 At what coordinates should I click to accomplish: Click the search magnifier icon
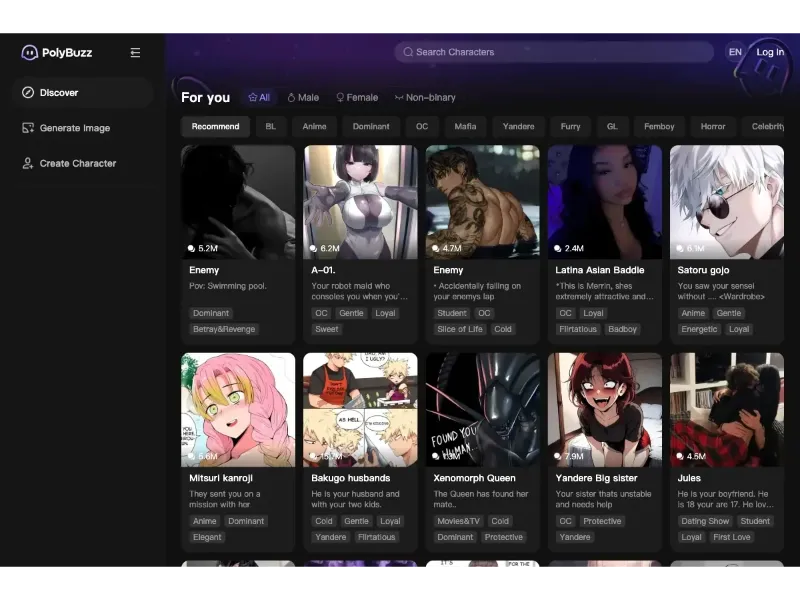tap(408, 52)
